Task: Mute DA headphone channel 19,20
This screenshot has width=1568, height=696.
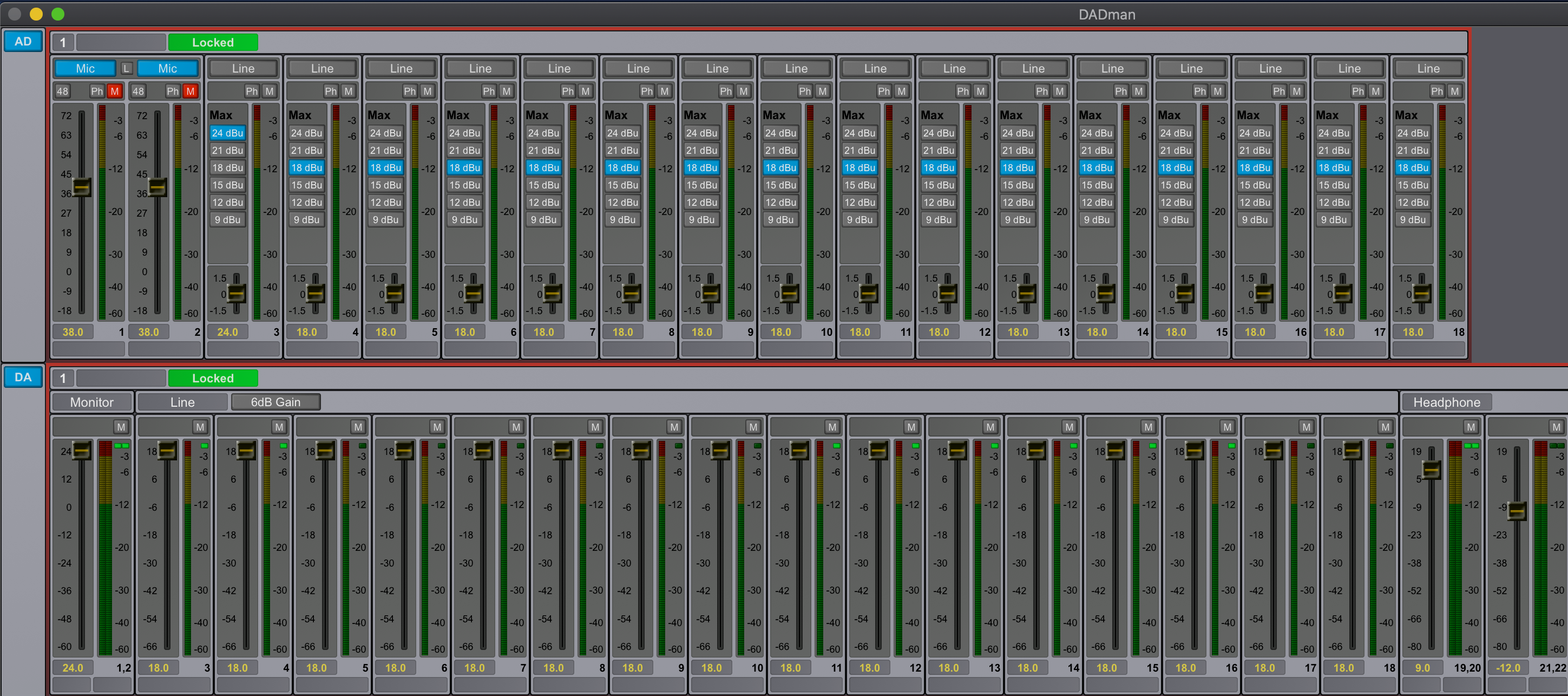Action: click(1471, 427)
